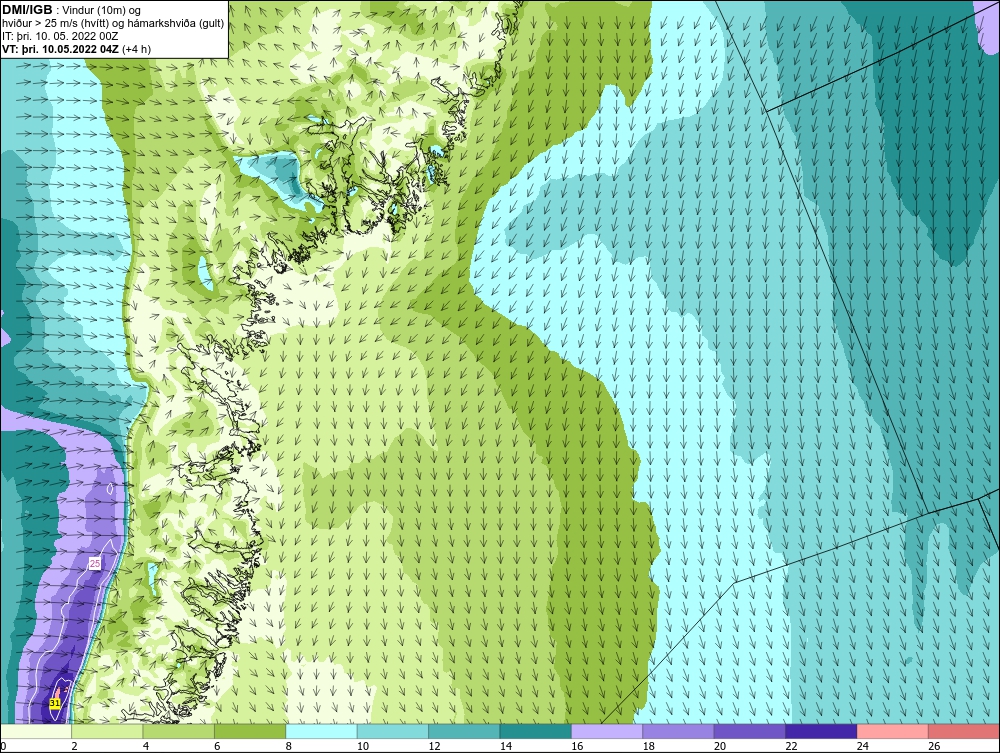Click the legend scale value '20'
The width and height of the screenshot is (1000, 753).
coord(719,746)
